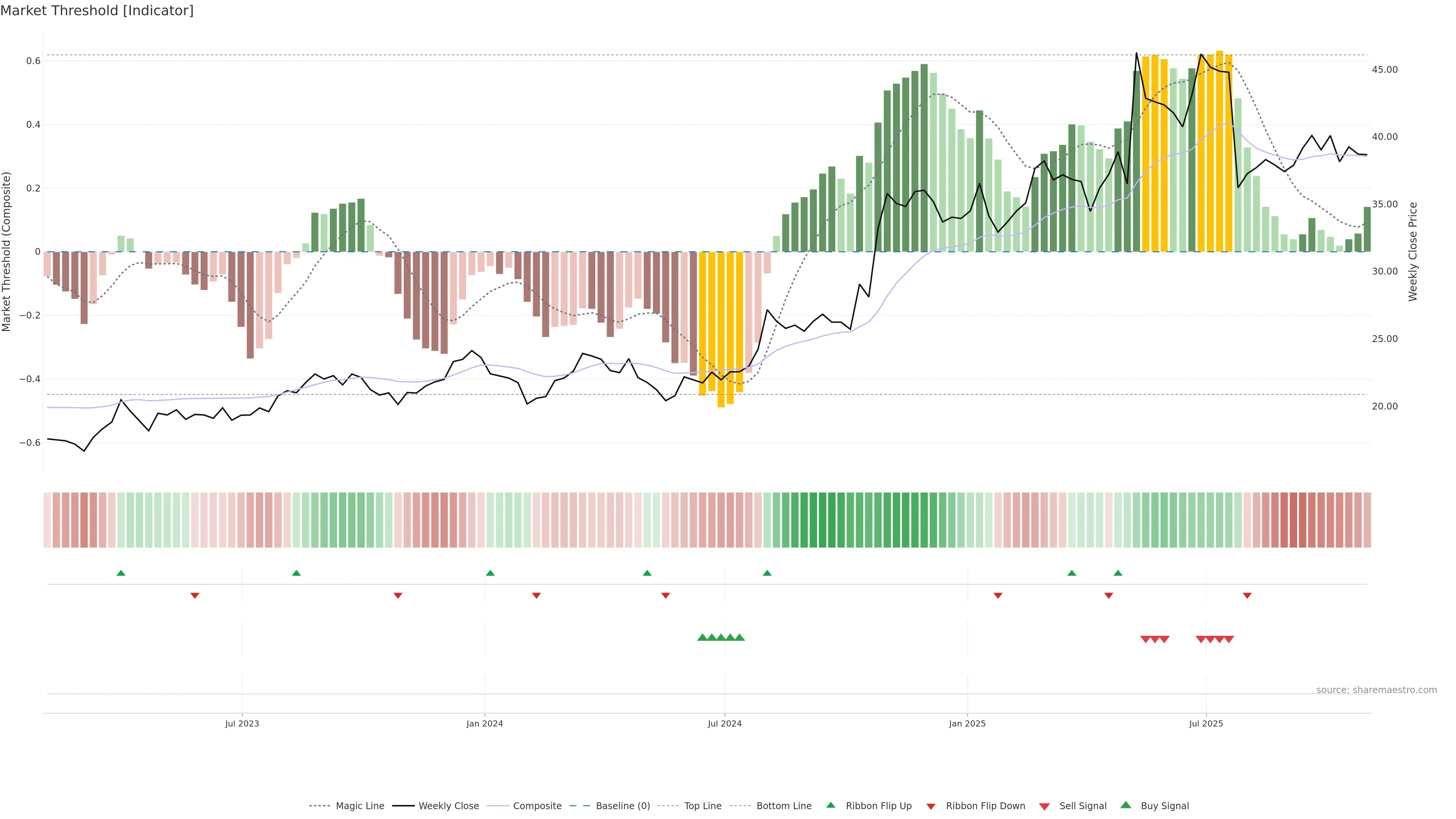The image size is (1456, 819).
Task: Hide the Weekly Close series via legend
Action: point(448,806)
